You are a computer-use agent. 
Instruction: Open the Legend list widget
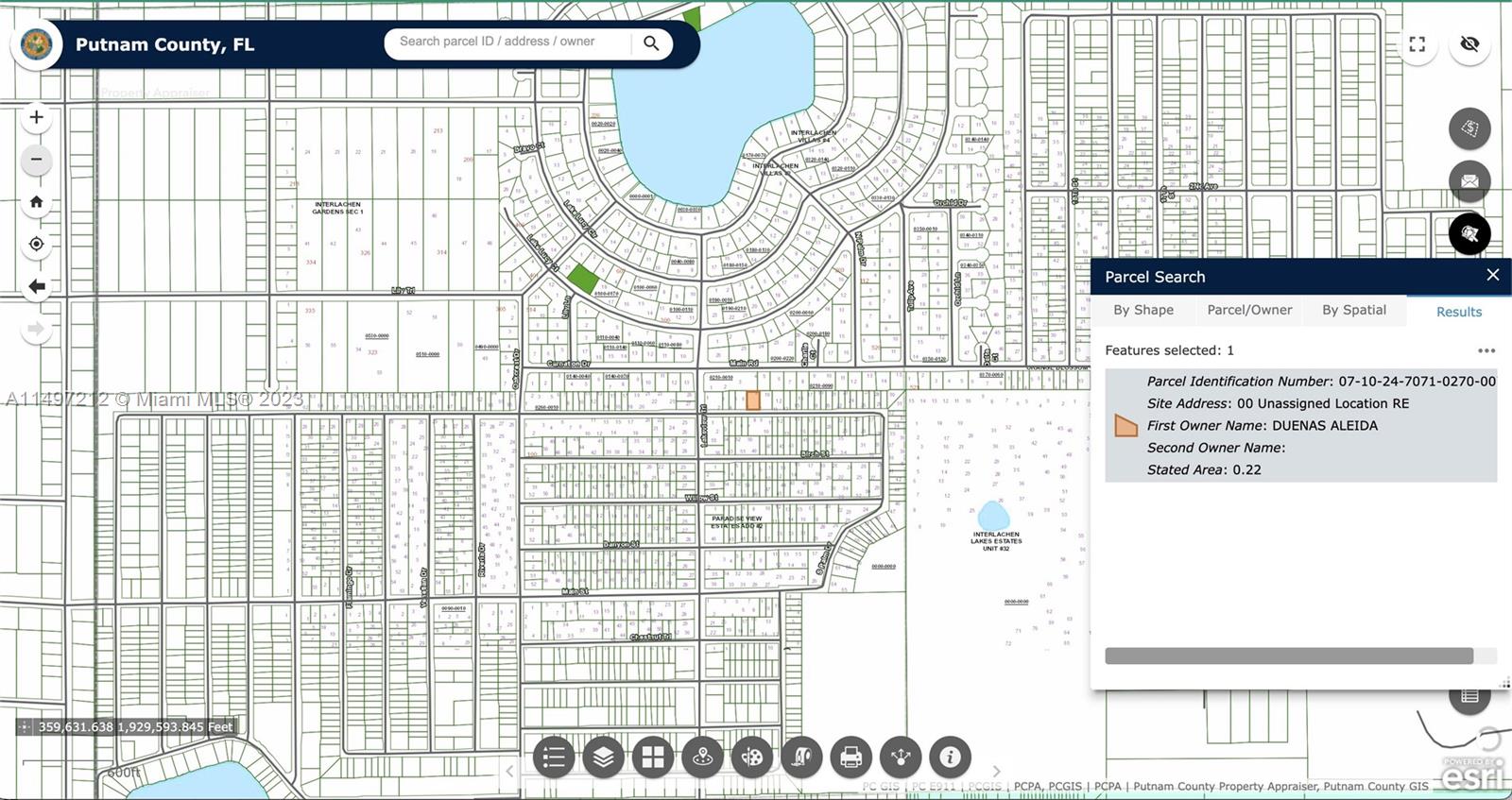pos(554,757)
